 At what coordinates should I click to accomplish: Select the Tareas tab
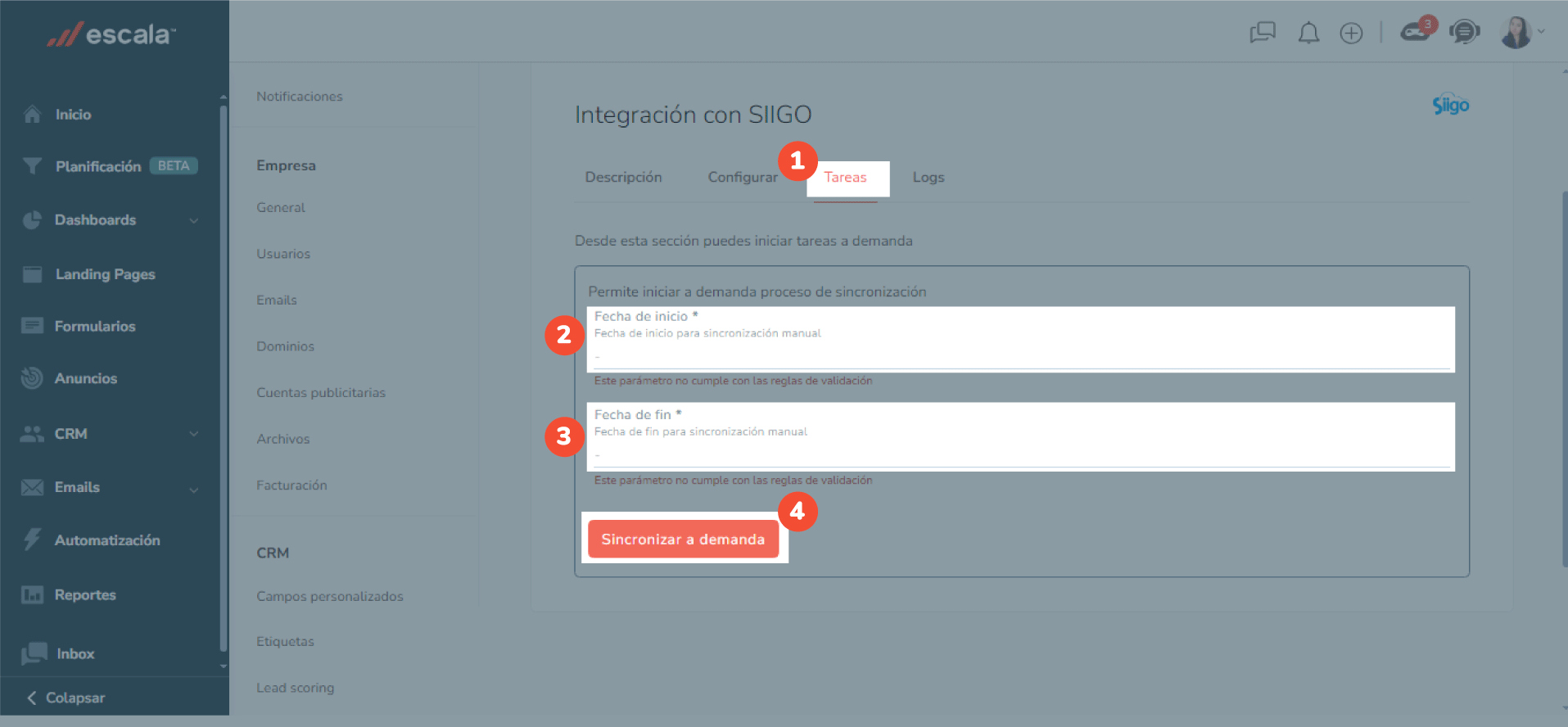pyautogui.click(x=845, y=177)
